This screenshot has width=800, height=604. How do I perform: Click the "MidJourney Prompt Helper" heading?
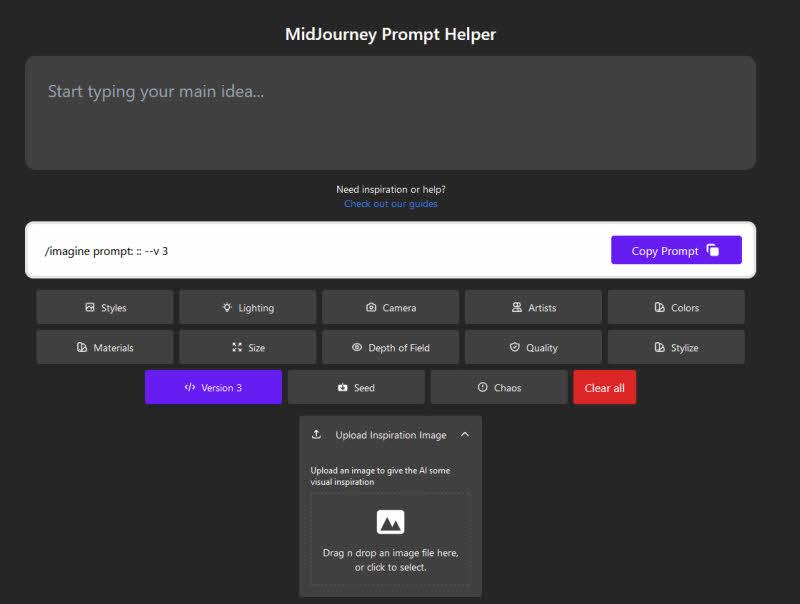click(x=390, y=34)
